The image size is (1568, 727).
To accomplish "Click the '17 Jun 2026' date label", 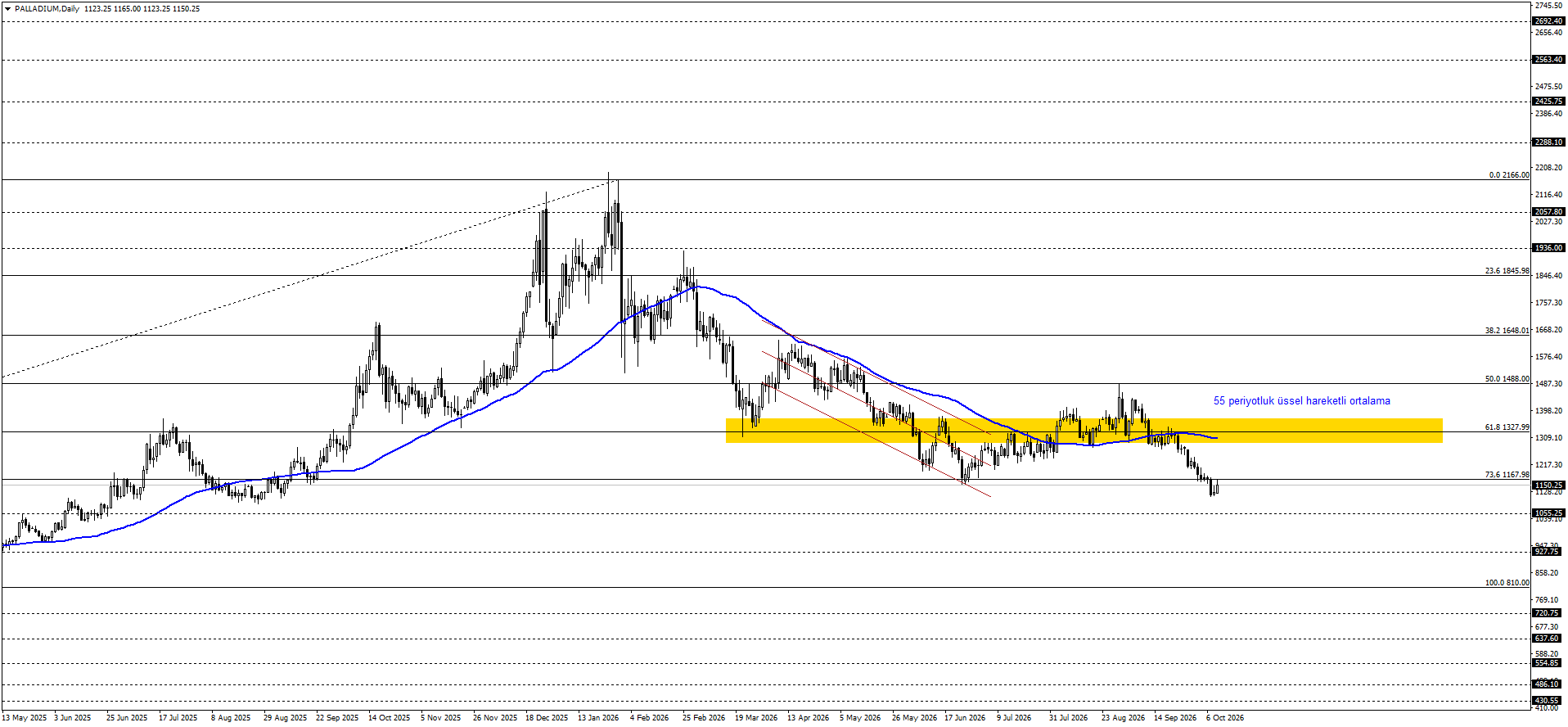I will point(965,718).
